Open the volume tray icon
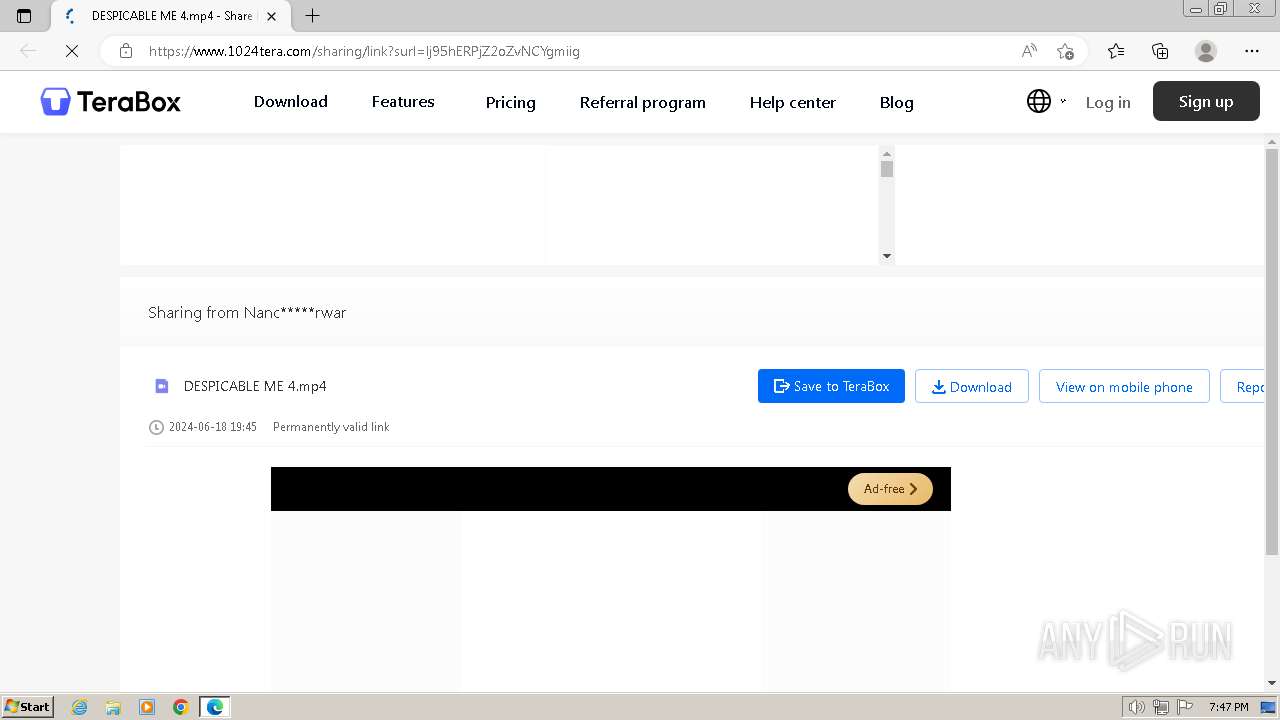The height and width of the screenshot is (720, 1280). (x=1137, y=707)
